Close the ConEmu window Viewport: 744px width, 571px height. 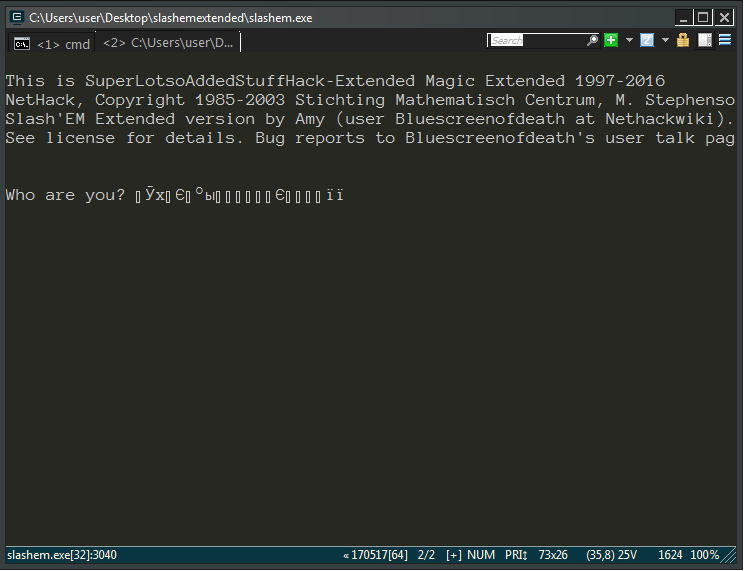[x=724, y=18]
